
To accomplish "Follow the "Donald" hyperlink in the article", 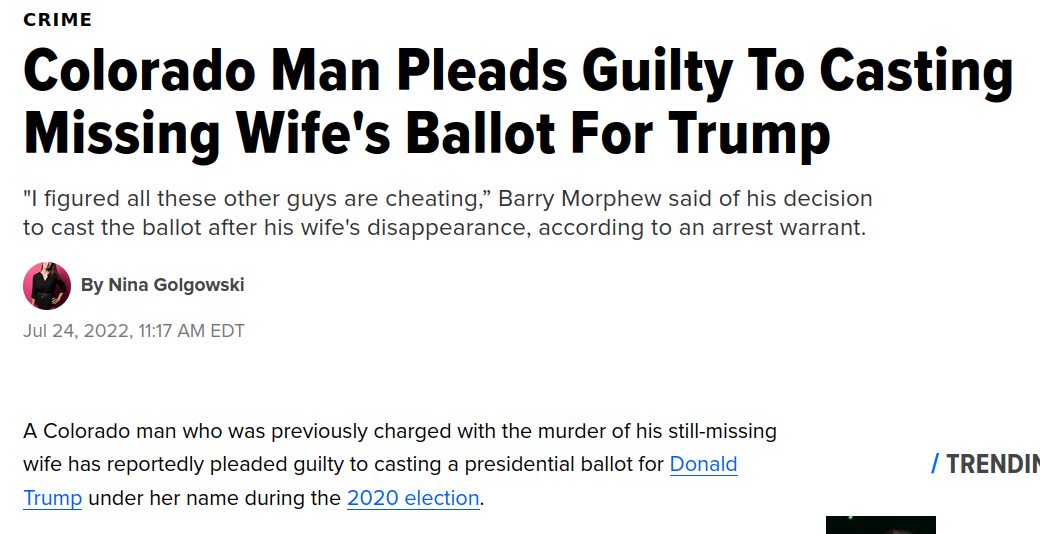I will pyautogui.click(x=704, y=464).
